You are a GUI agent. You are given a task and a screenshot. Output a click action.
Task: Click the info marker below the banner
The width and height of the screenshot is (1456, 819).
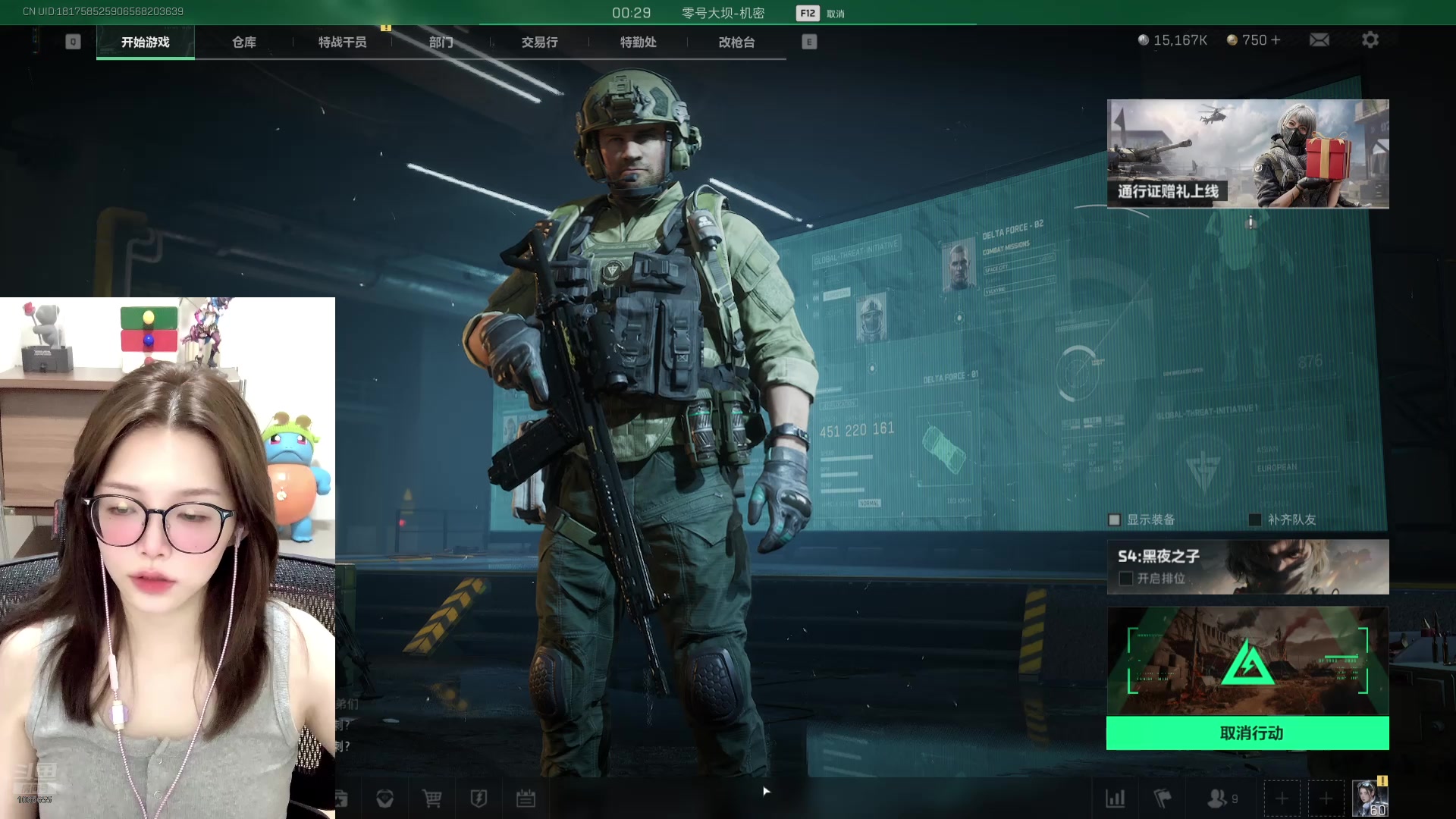1251,222
